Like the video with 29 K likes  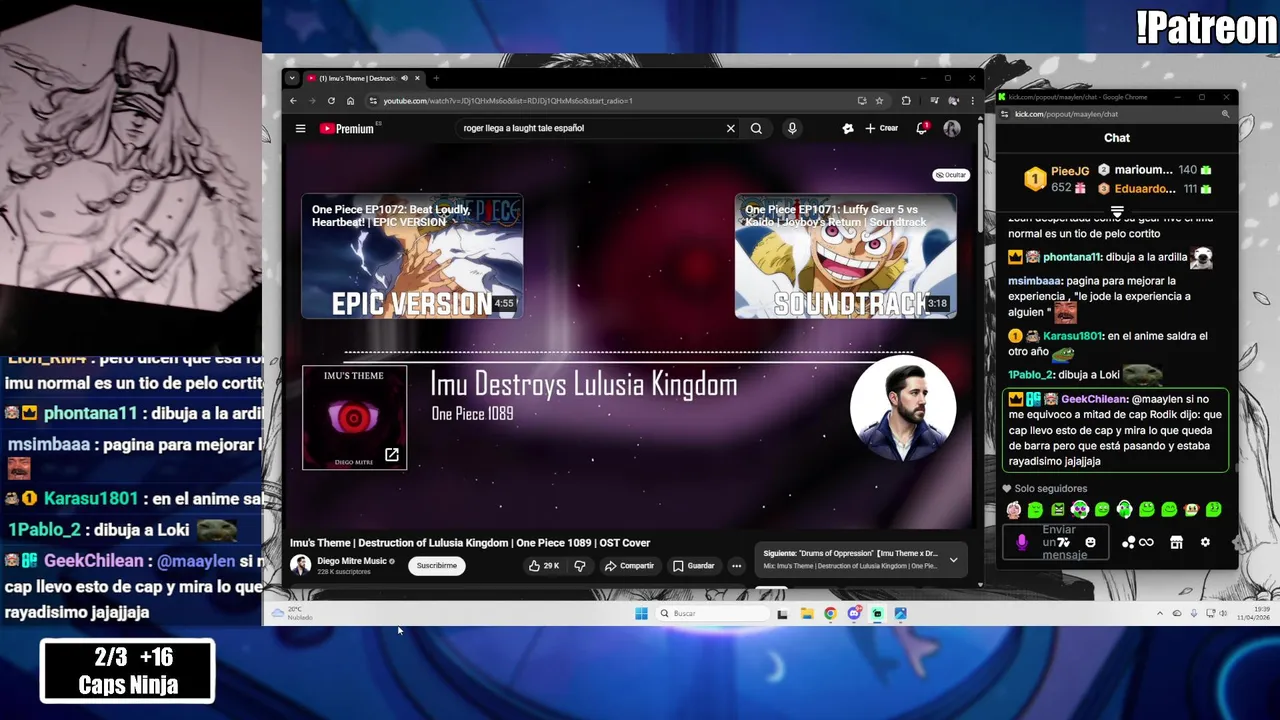tap(545, 566)
